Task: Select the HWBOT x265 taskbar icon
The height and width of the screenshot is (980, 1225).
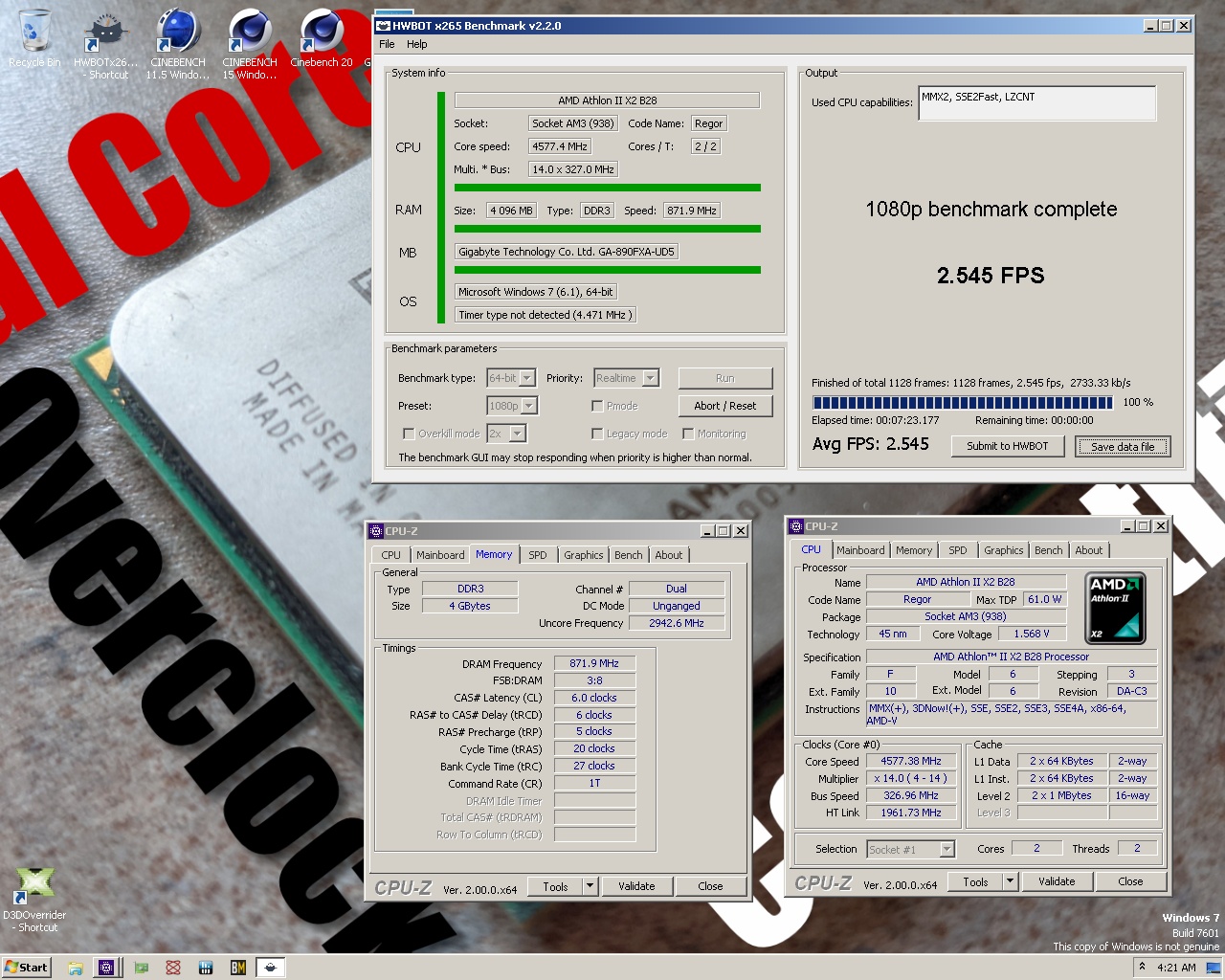Action: coord(271,968)
